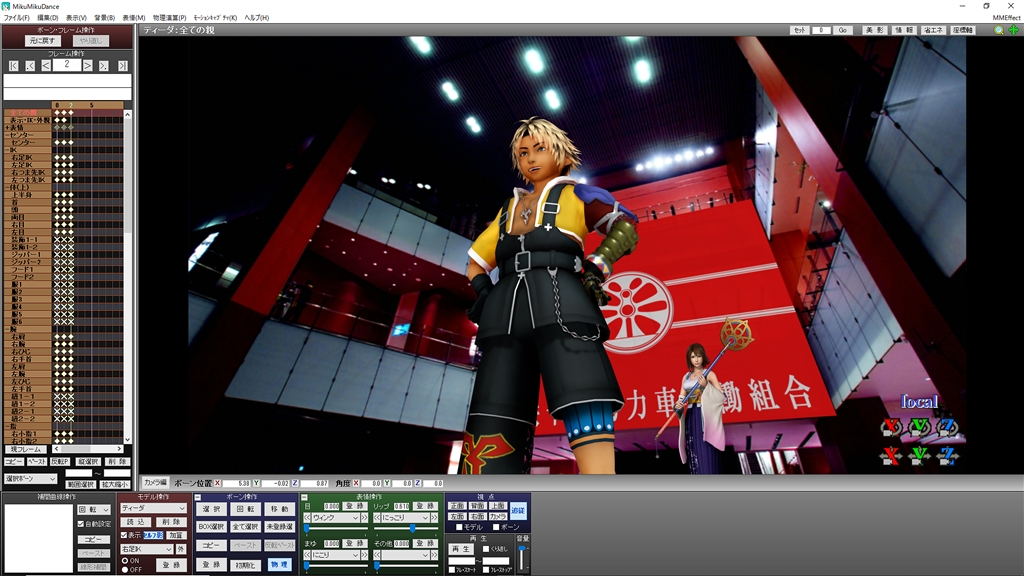This screenshot has height=576, width=1024.
Task: Go to the next keyframe
Action: pyautogui.click(x=104, y=65)
